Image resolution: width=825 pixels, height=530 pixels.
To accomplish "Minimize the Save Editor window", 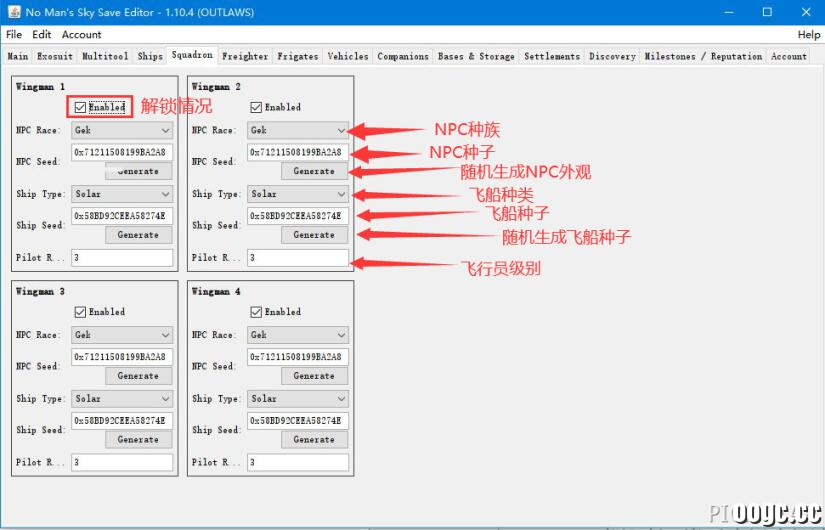I will (x=728, y=12).
